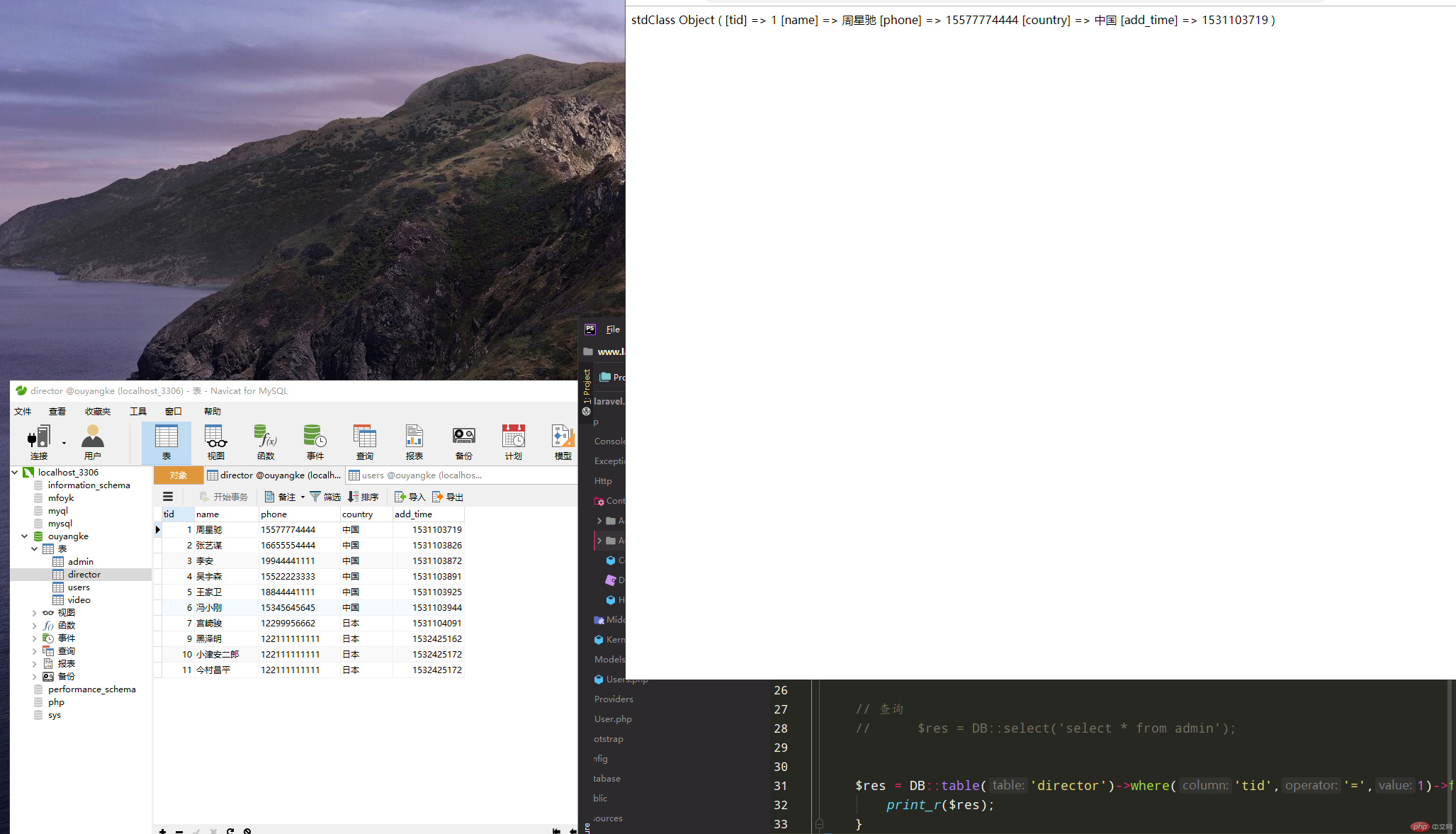Open the 查询 (Query) toolbar icon
Image resolution: width=1456 pixels, height=834 pixels.
point(365,443)
